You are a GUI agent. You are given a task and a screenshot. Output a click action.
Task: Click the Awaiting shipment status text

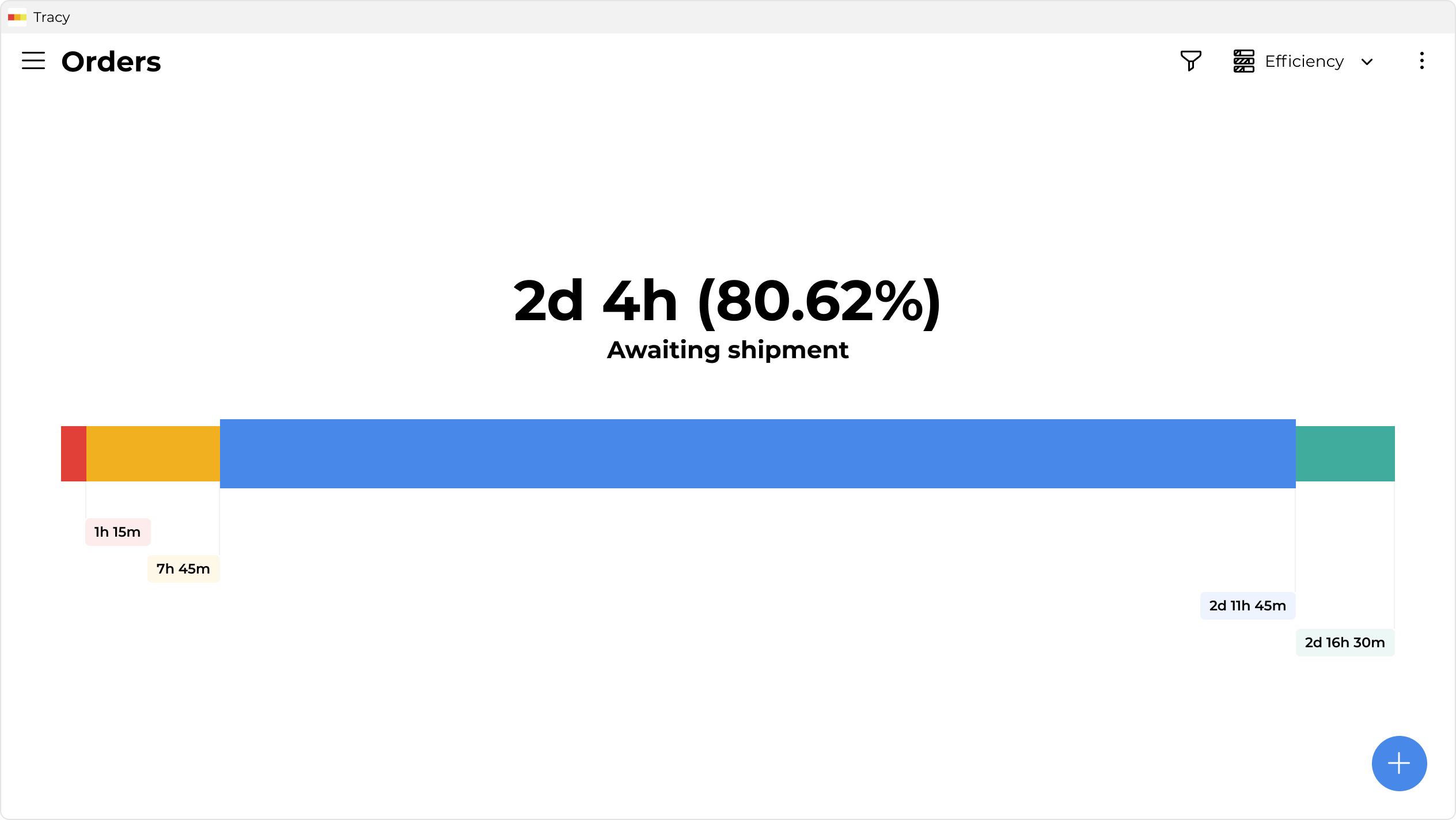727,350
